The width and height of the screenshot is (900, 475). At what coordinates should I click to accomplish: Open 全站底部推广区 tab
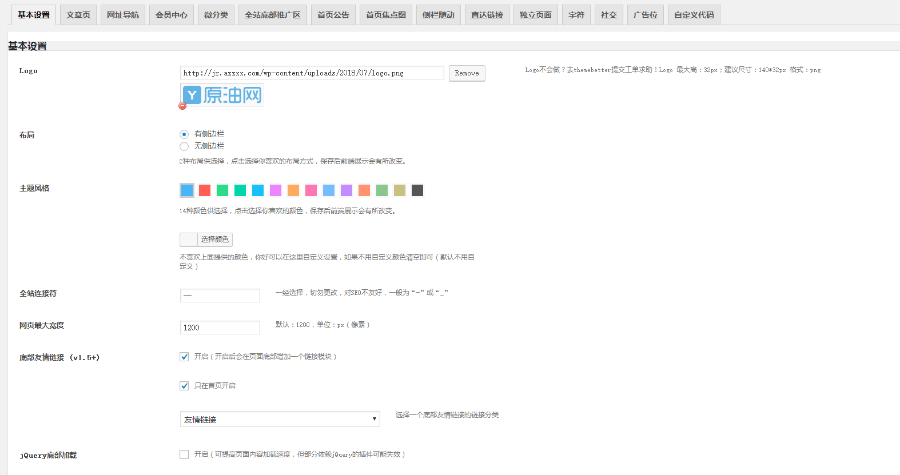click(x=273, y=15)
